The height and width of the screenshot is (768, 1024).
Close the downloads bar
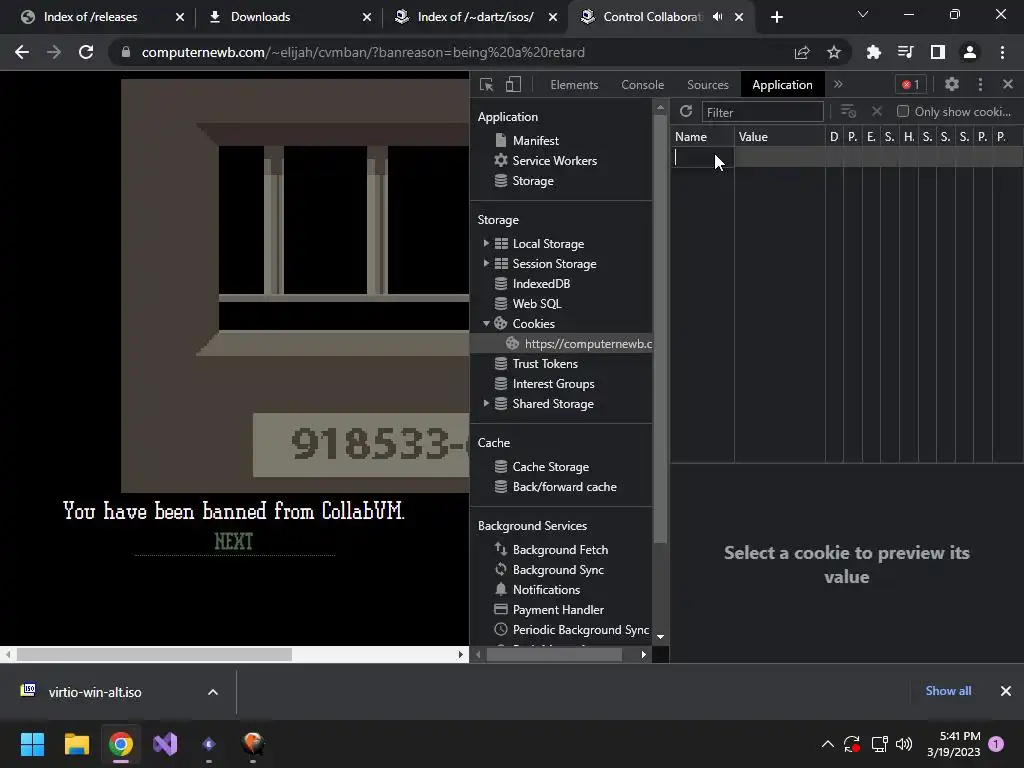1006,691
